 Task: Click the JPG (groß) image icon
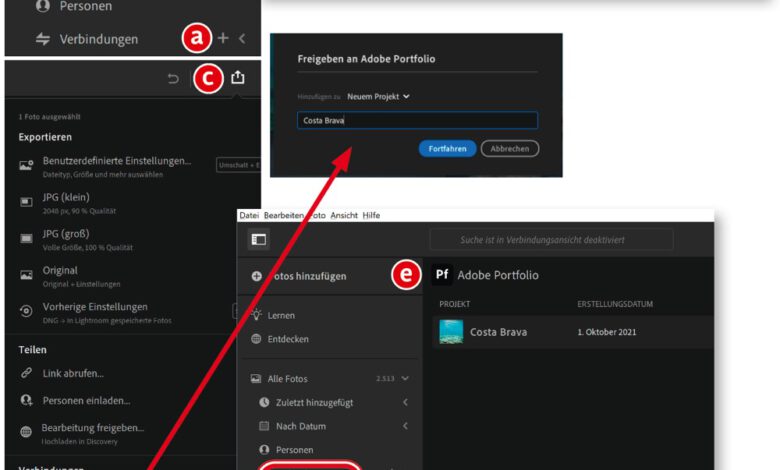(26, 239)
